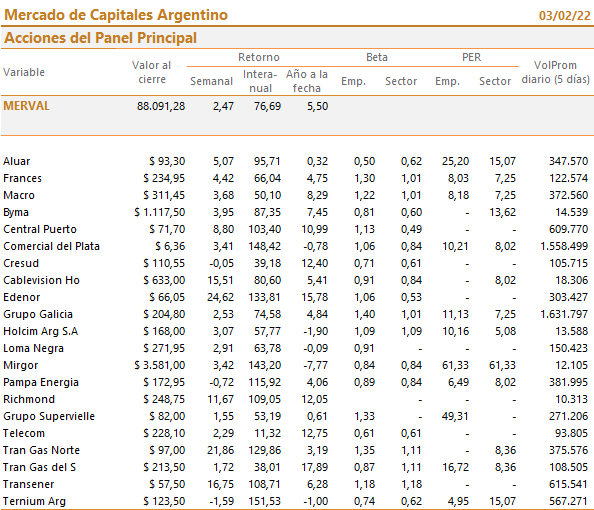Click MERVAL interannual return 76,69
Screen dimensions: 594x510
pyautogui.click(x=267, y=106)
